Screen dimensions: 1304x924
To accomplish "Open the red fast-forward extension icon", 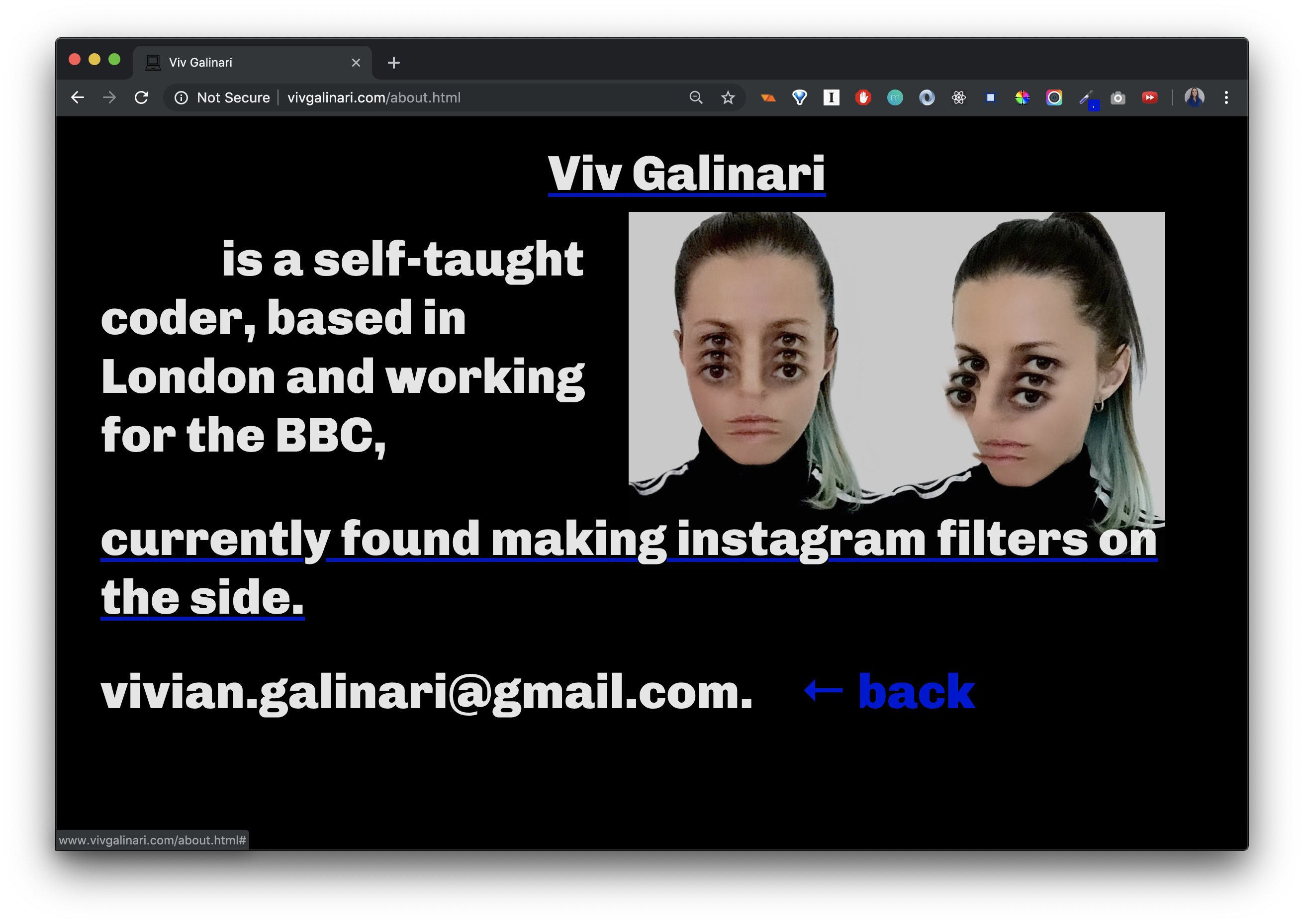I will (x=1150, y=98).
